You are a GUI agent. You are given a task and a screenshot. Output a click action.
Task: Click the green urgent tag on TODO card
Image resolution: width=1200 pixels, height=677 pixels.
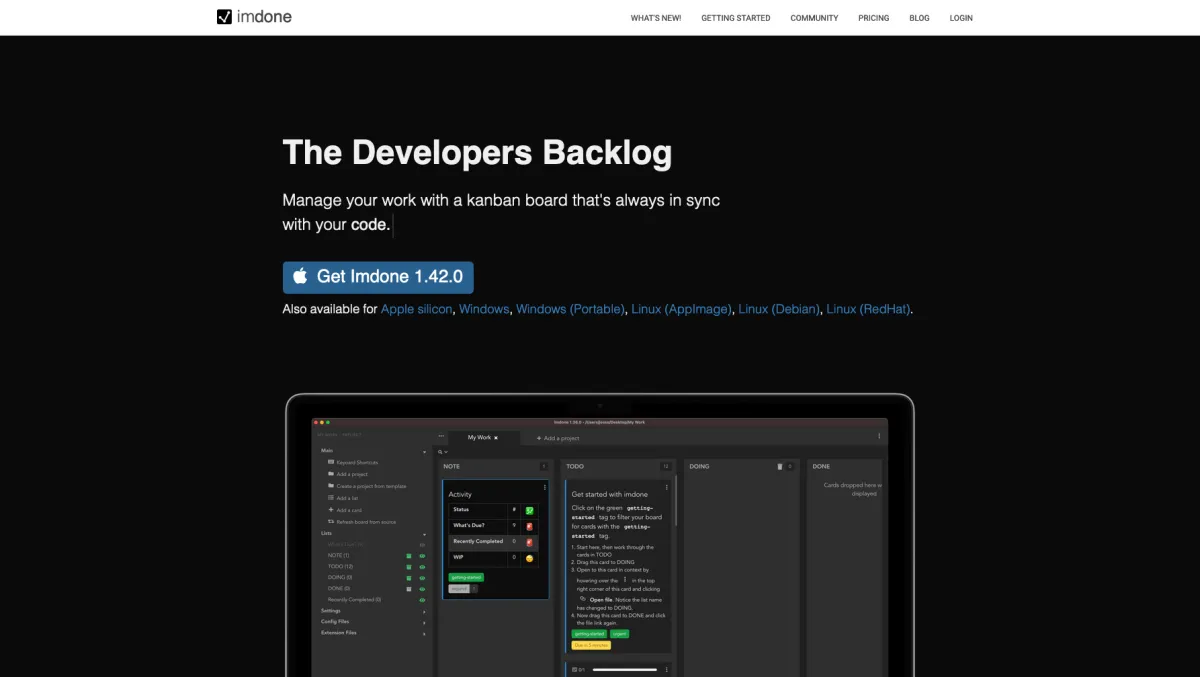click(620, 634)
